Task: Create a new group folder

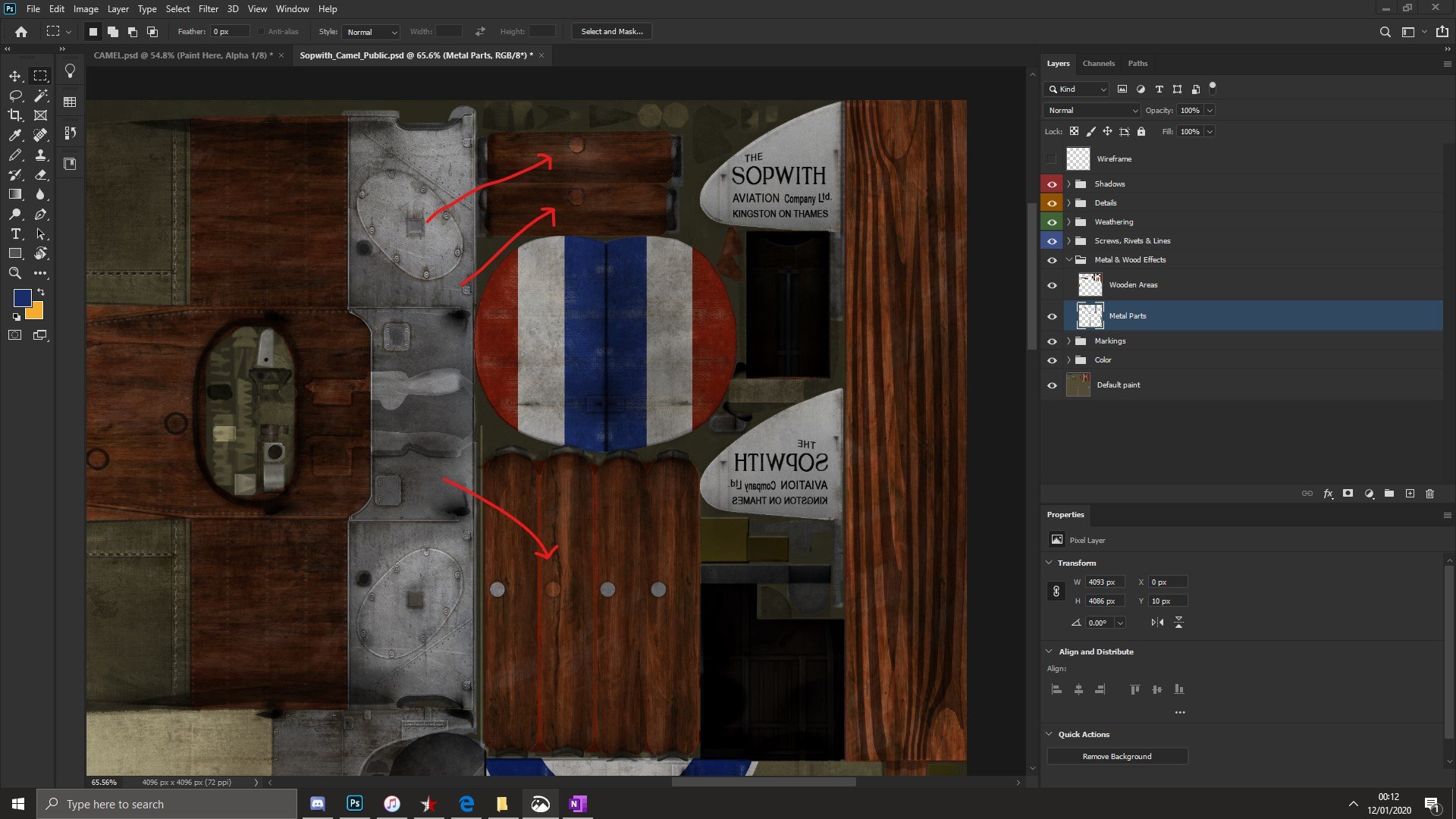Action: [x=1389, y=494]
